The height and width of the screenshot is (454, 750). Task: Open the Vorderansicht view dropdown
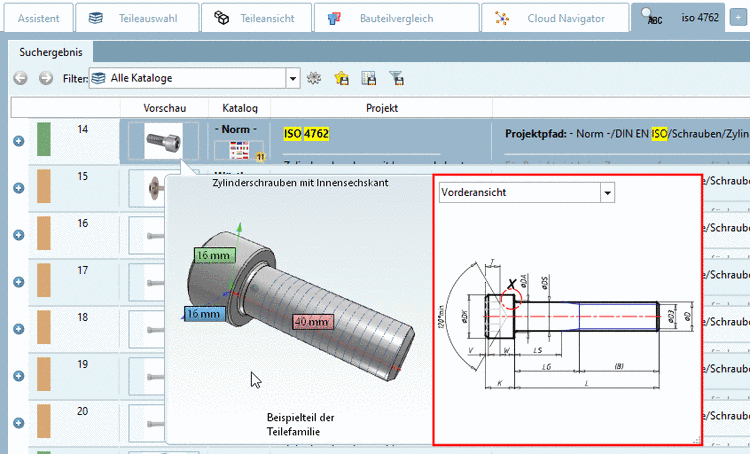point(607,193)
